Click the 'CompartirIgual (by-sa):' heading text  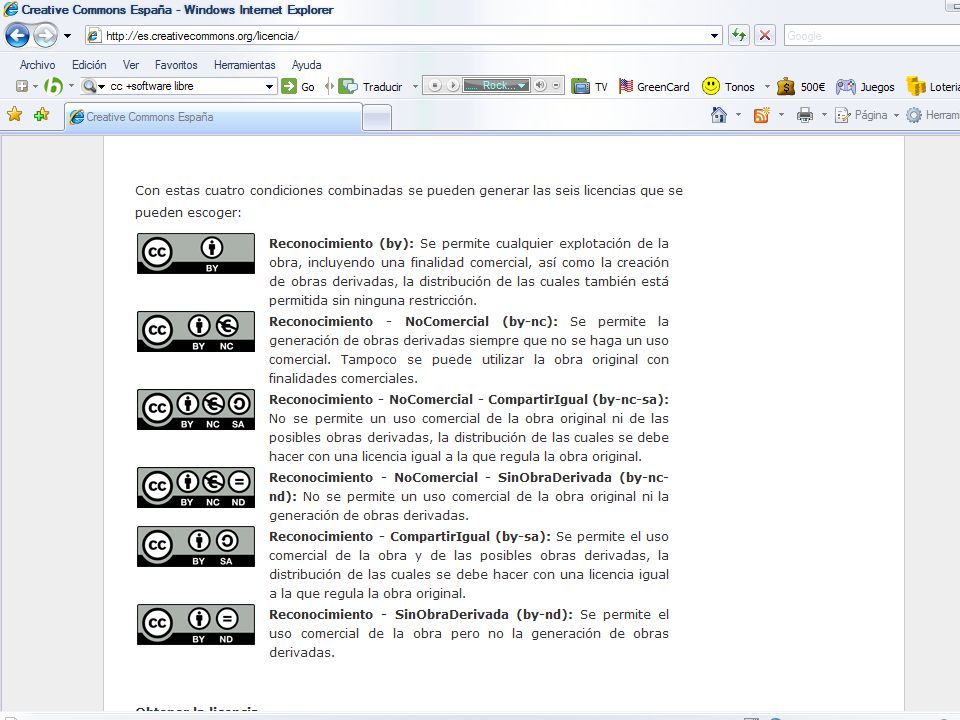click(470, 537)
